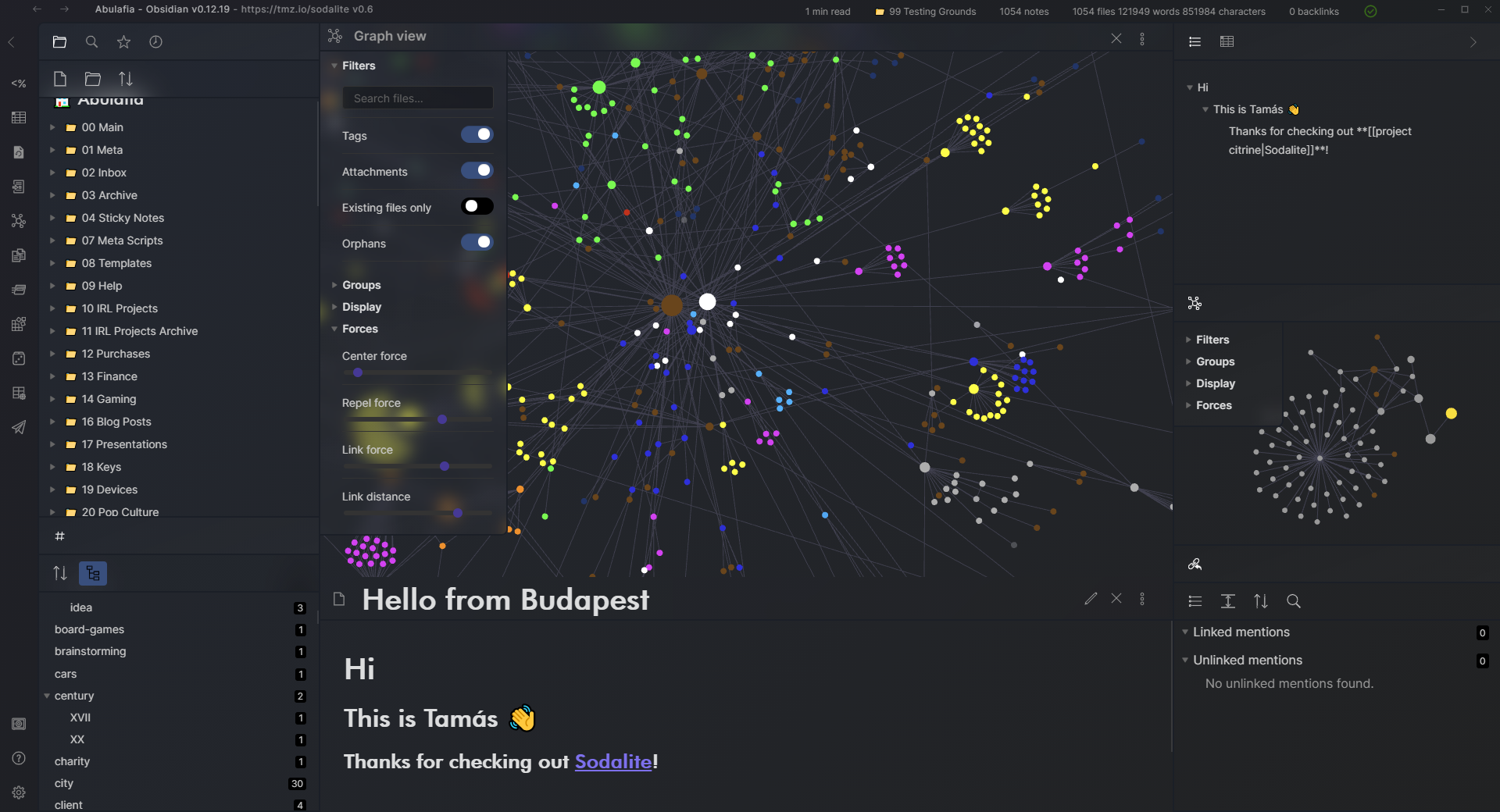Collapse left sidebar chevron
This screenshot has width=1500, height=812.
click(x=11, y=42)
